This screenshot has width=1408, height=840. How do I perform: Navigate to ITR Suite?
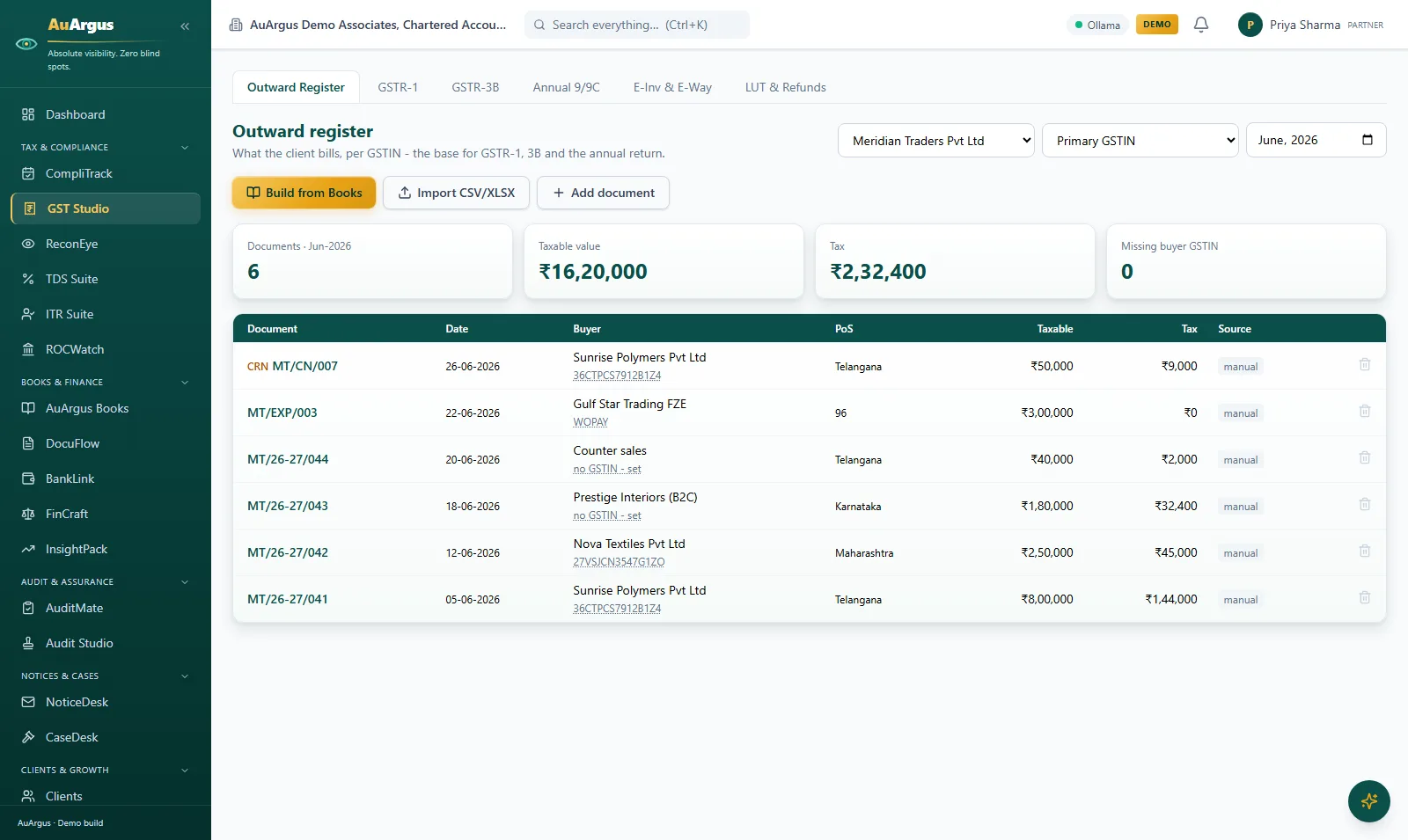(x=106, y=314)
